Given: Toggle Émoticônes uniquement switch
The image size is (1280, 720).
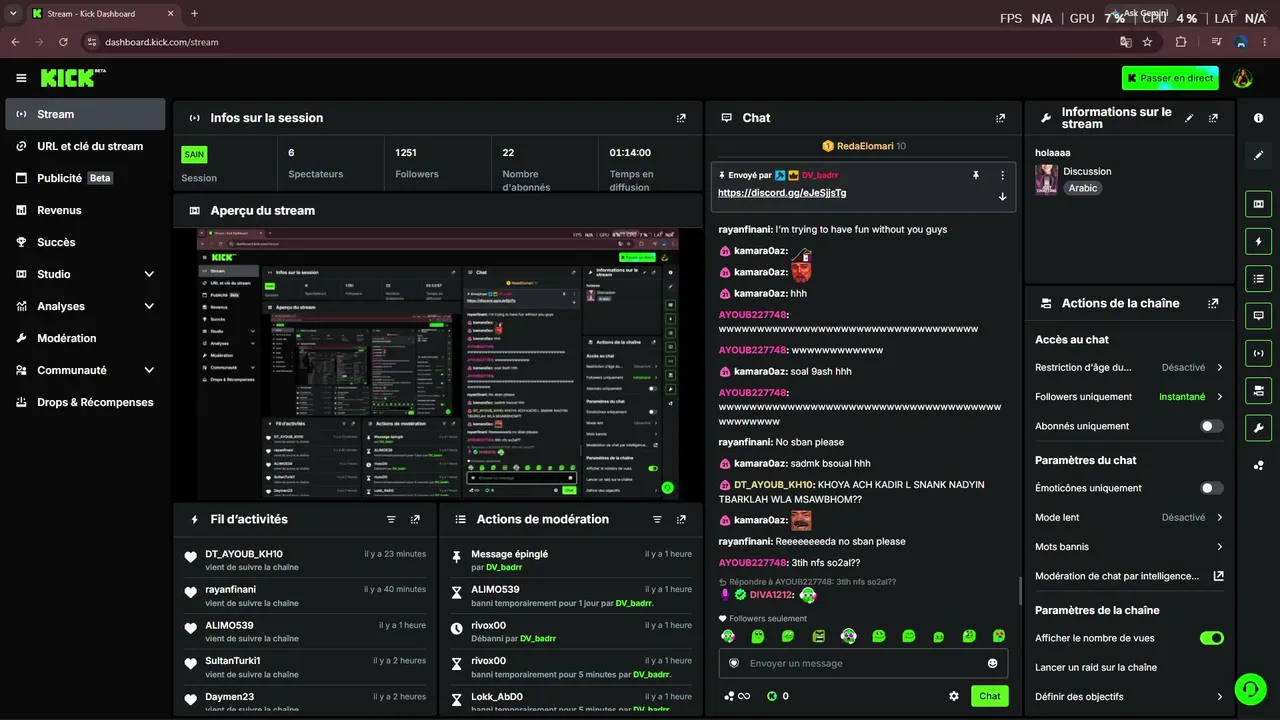Looking at the screenshot, I should 1211,488.
